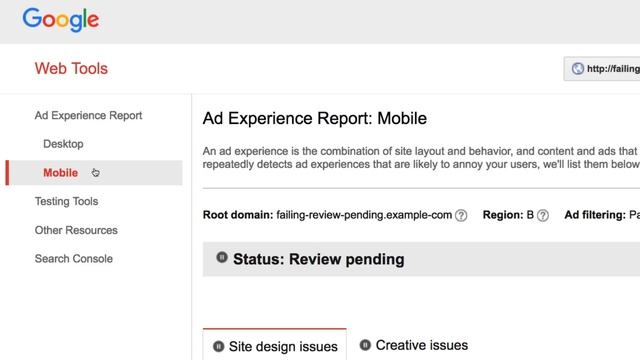This screenshot has width=640, height=360.
Task: Click help icon next to Root domain
Action: (461, 215)
